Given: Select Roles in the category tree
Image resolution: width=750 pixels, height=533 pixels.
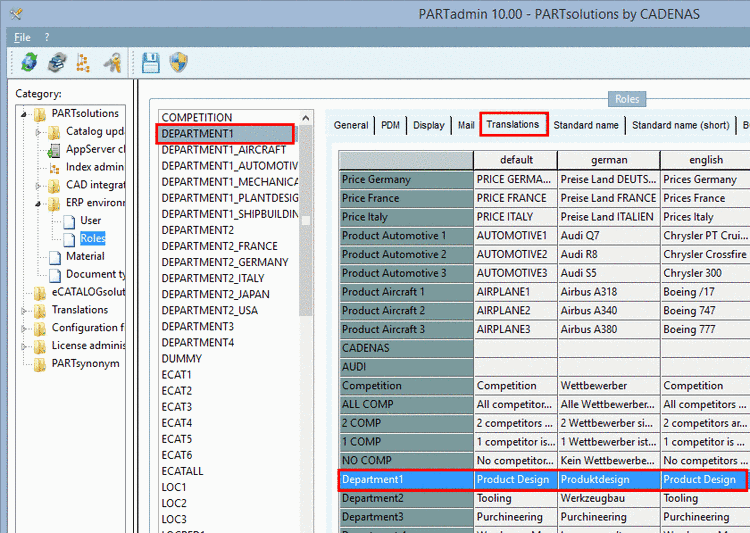Looking at the screenshot, I should point(92,238).
